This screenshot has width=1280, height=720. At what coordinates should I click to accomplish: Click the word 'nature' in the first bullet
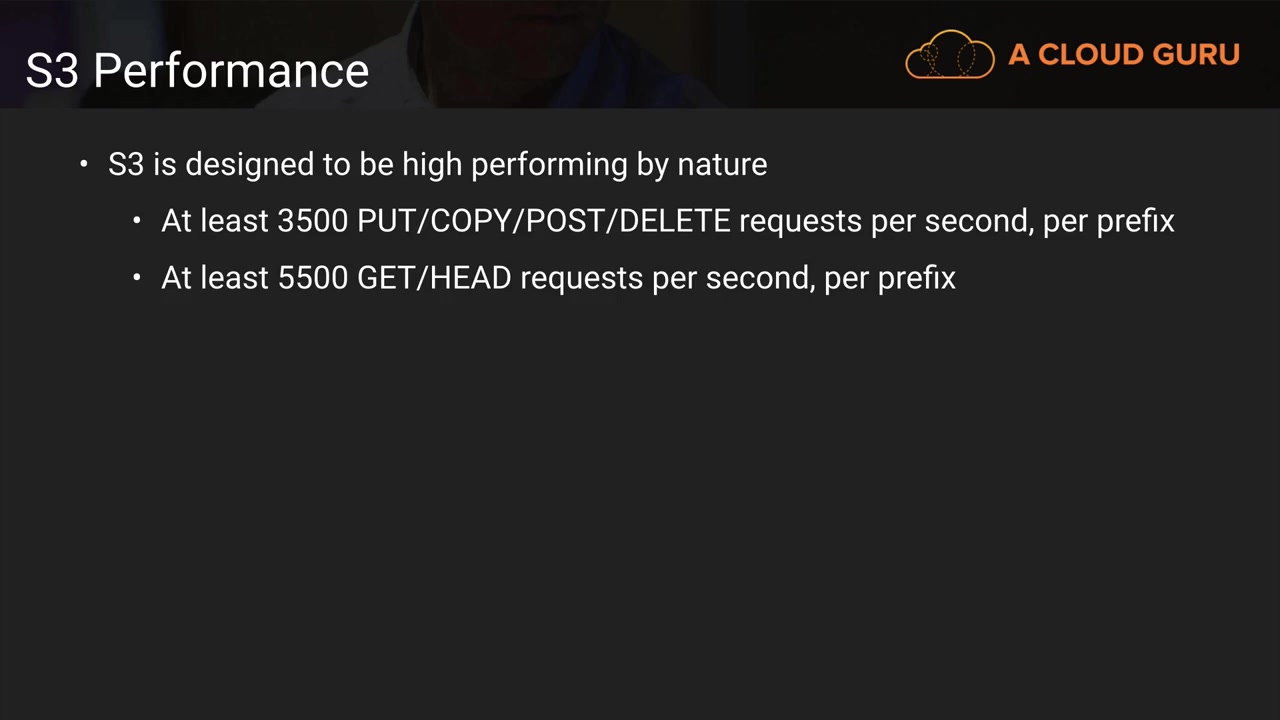722,164
